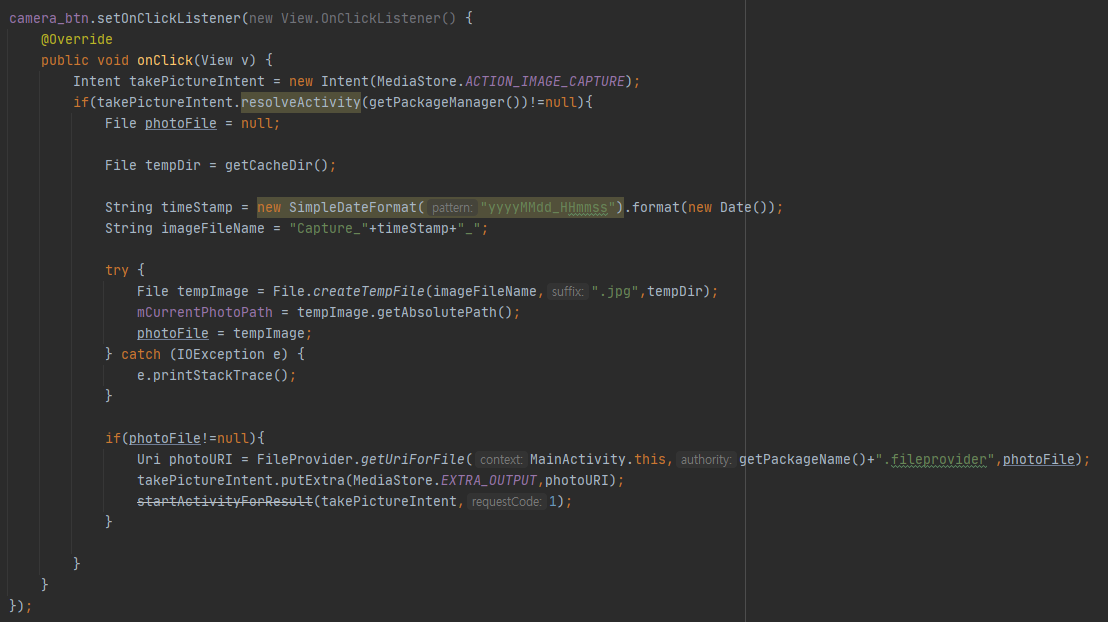
Task: Click the catch keyword
Action: pos(141,354)
